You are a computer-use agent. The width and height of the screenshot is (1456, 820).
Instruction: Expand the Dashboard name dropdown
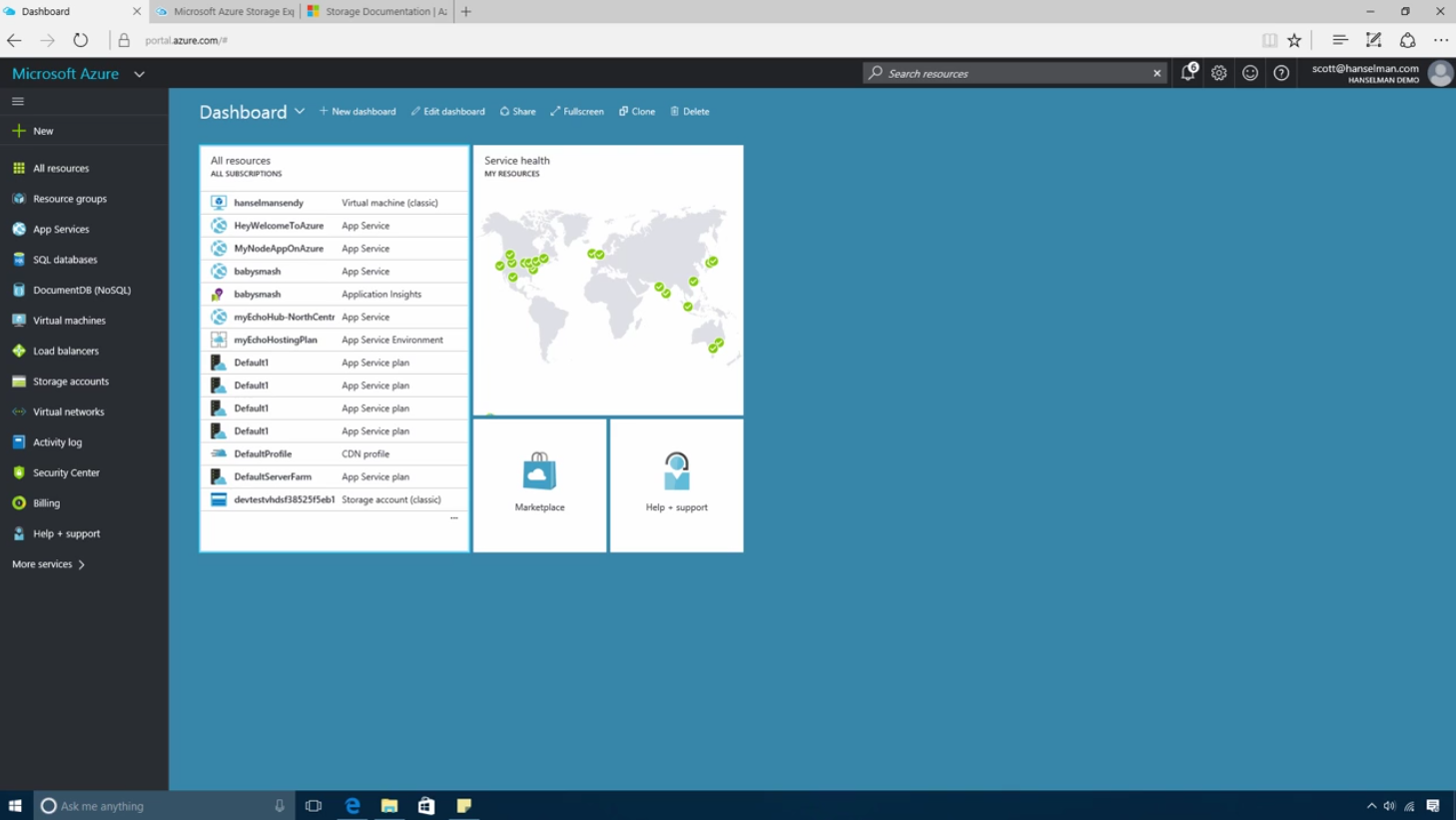pos(299,112)
